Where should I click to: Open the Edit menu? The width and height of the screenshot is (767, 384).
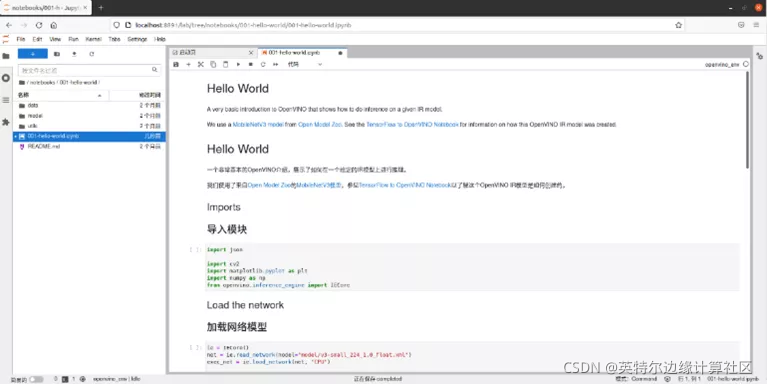pos(37,39)
